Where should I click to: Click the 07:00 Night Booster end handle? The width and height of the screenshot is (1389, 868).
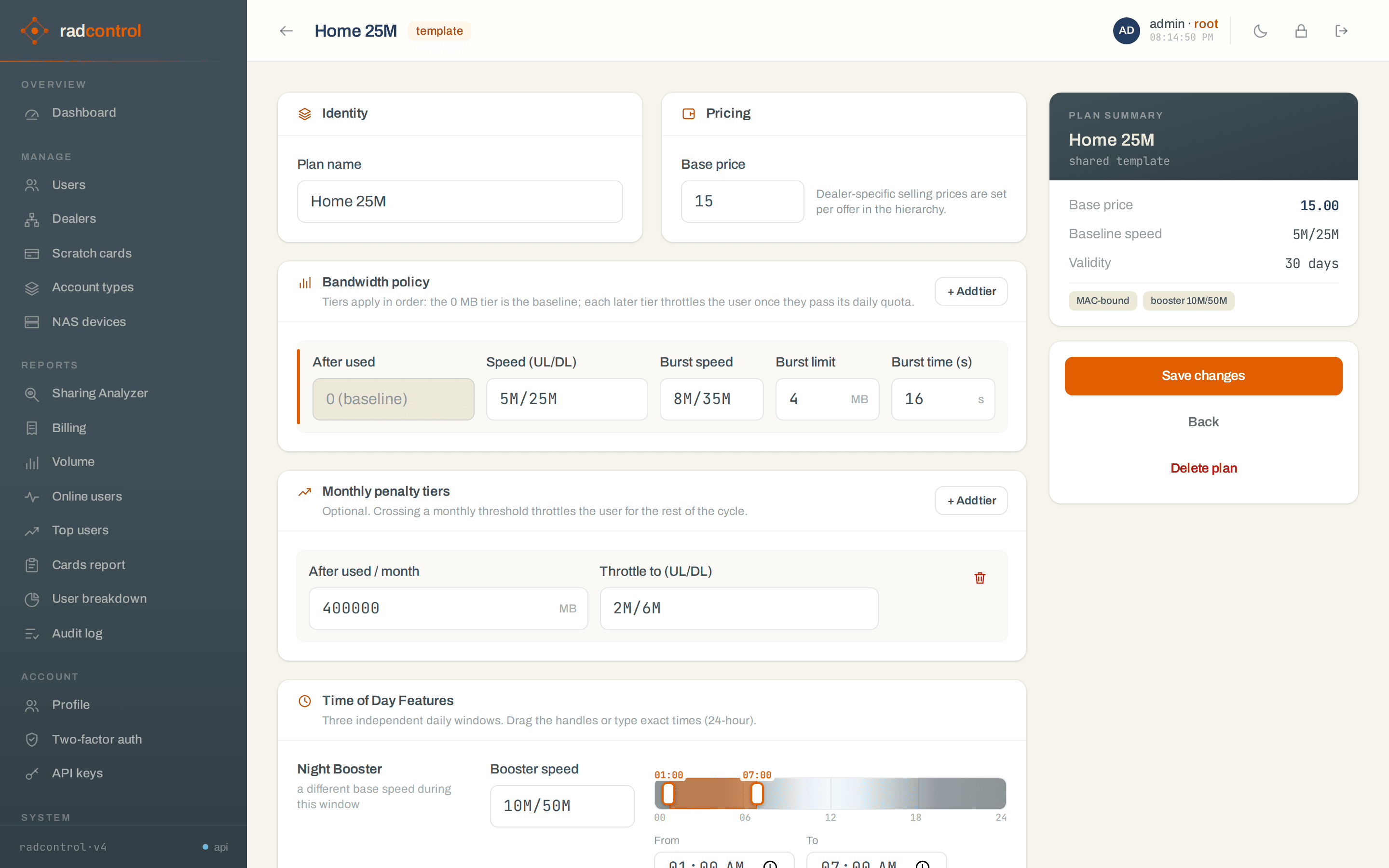point(757,794)
